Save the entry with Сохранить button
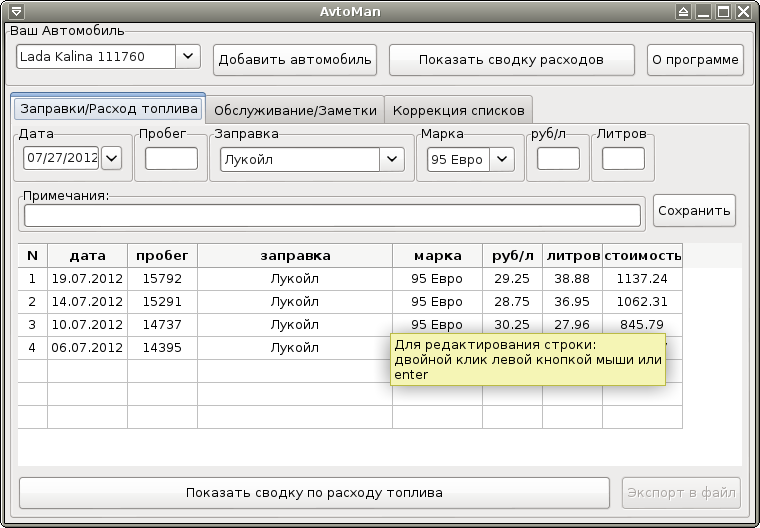 click(694, 210)
